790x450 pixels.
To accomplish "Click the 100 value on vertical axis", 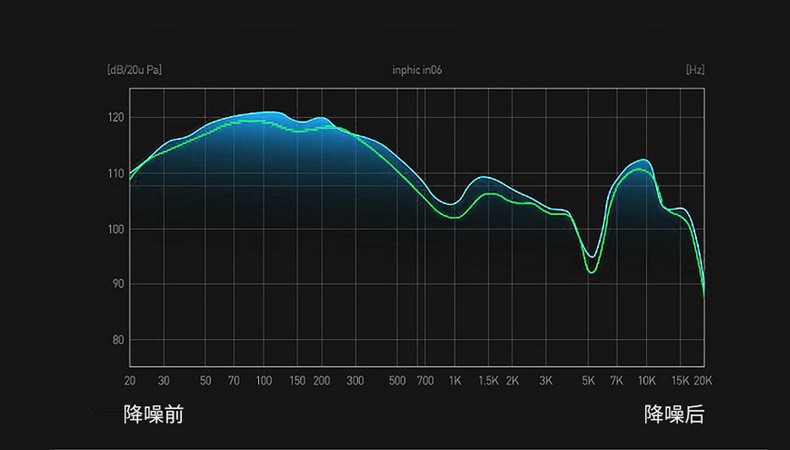I will (116, 229).
